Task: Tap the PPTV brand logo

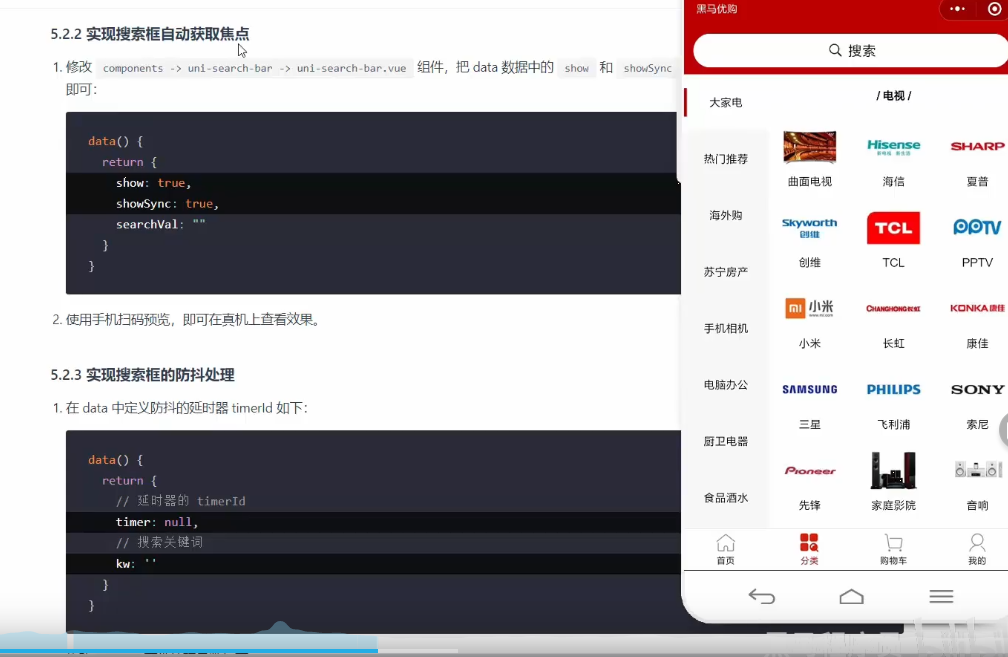Action: [977, 228]
